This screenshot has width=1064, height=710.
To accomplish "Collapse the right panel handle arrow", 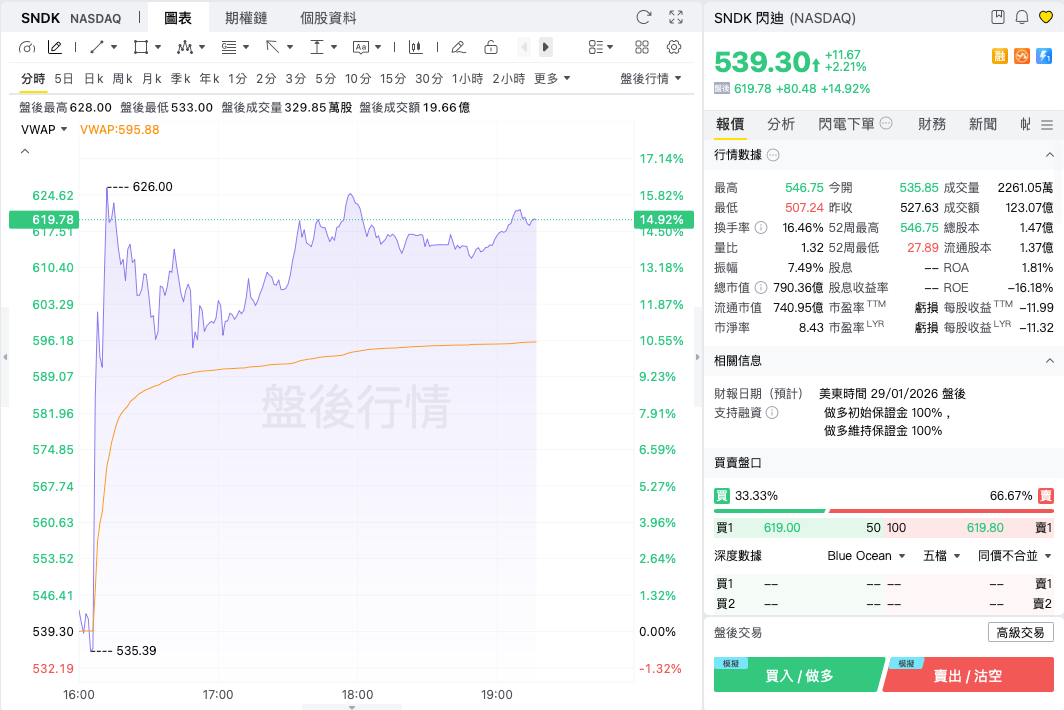I will (698, 357).
